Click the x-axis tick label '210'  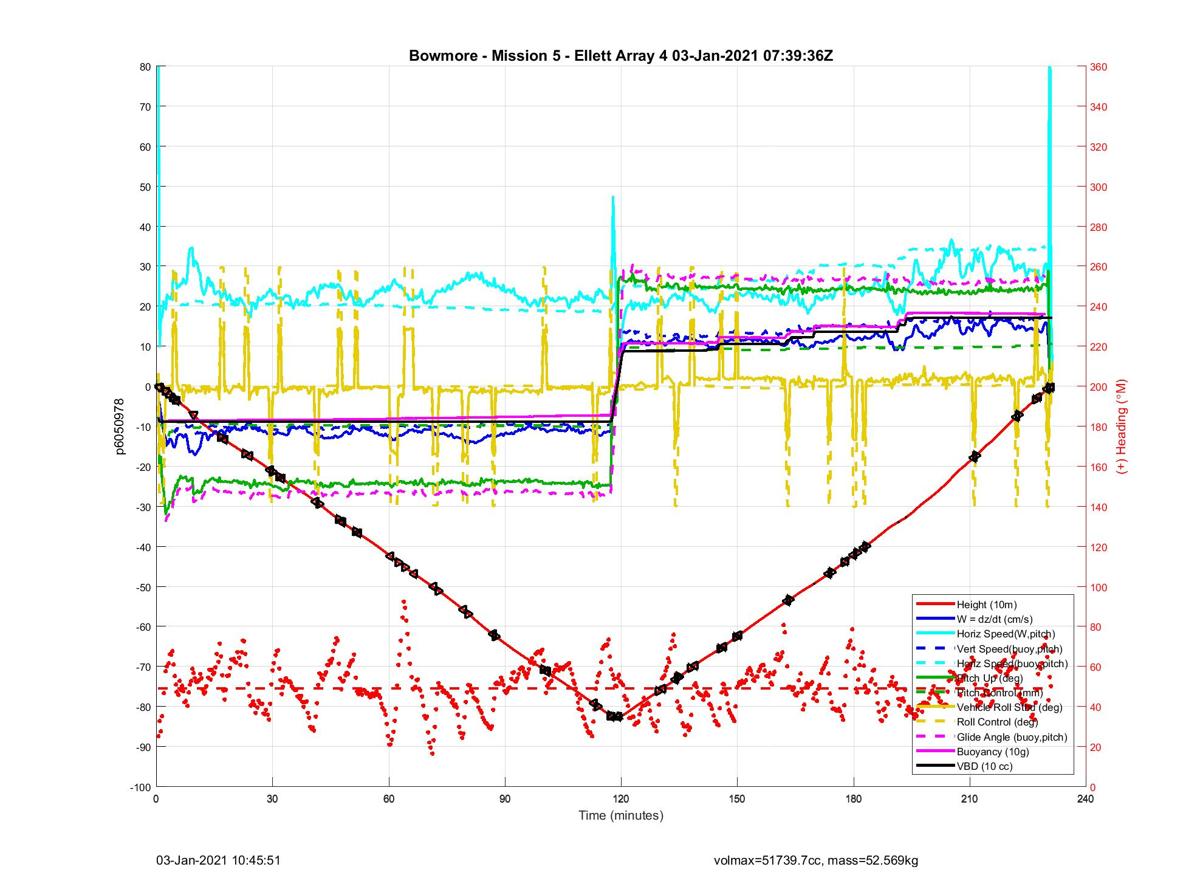pyautogui.click(x=970, y=800)
